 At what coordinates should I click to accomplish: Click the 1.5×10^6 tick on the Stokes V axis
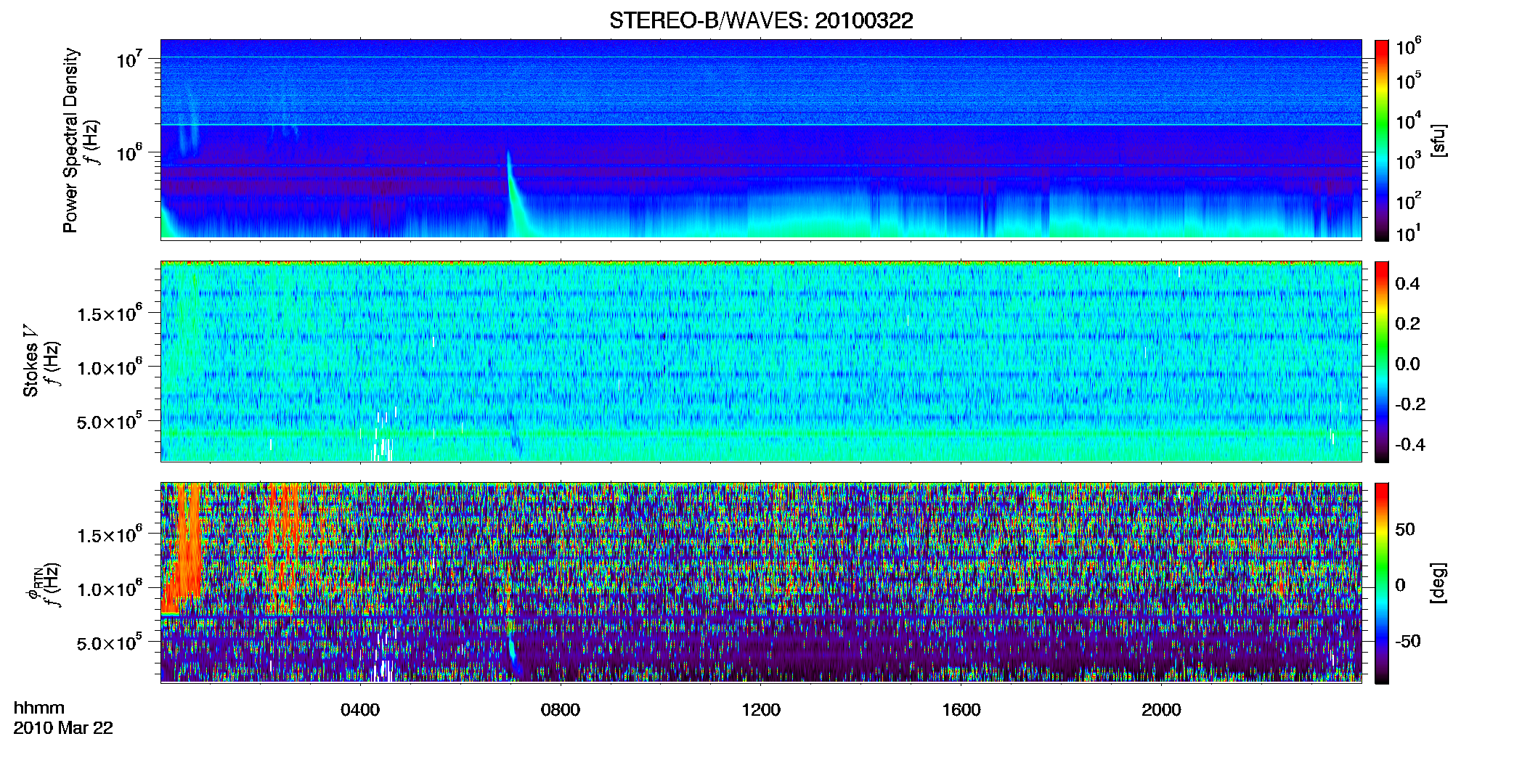110,314
